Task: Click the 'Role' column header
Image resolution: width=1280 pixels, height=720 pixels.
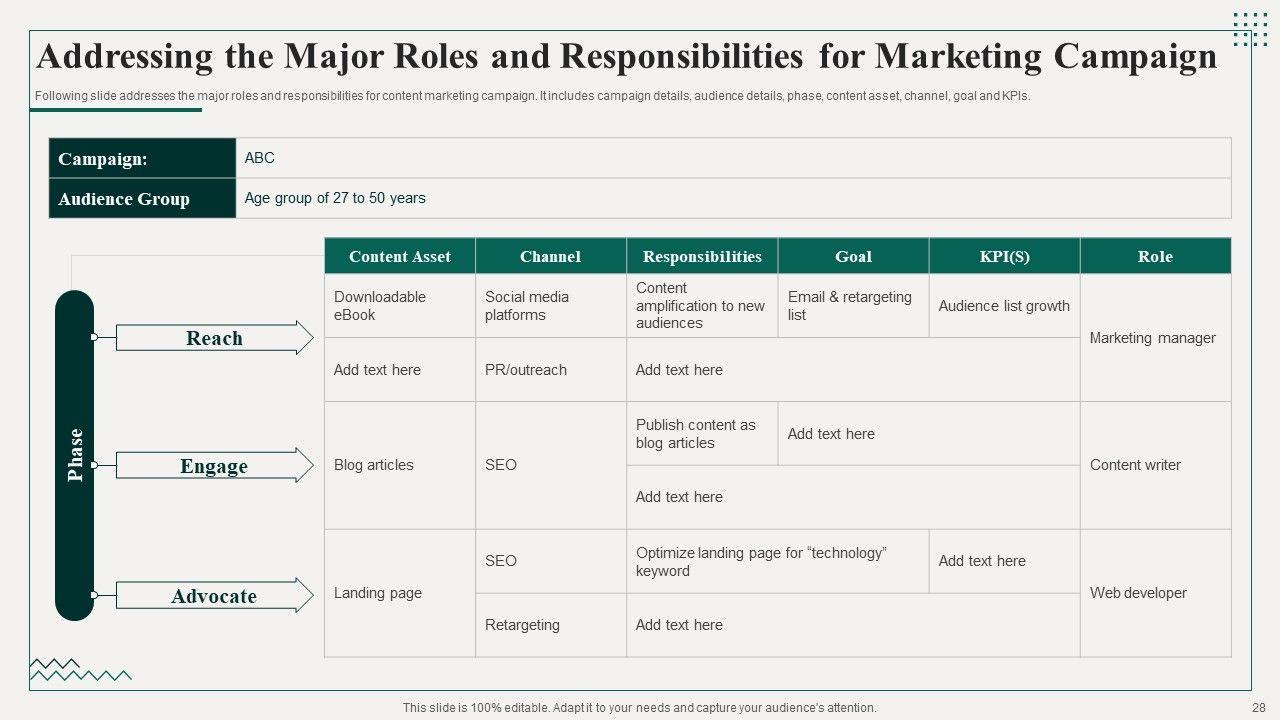Action: click(1155, 256)
